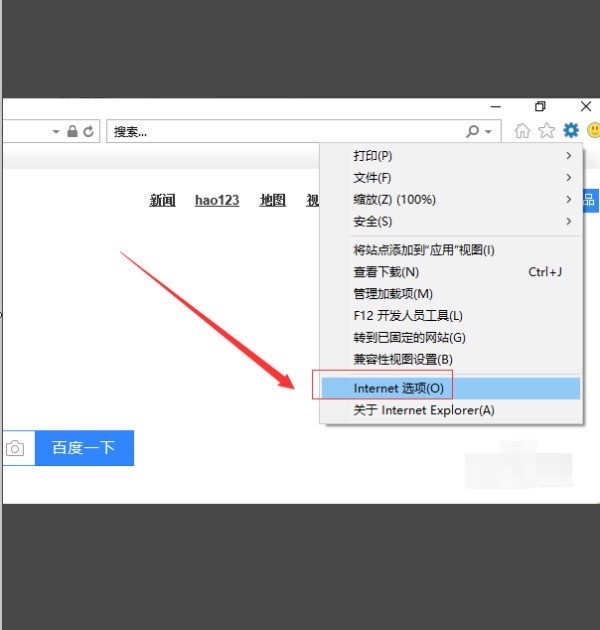600x630 pixels.
Task: Open F12 开发人员工具(L)
Action: click(451, 316)
